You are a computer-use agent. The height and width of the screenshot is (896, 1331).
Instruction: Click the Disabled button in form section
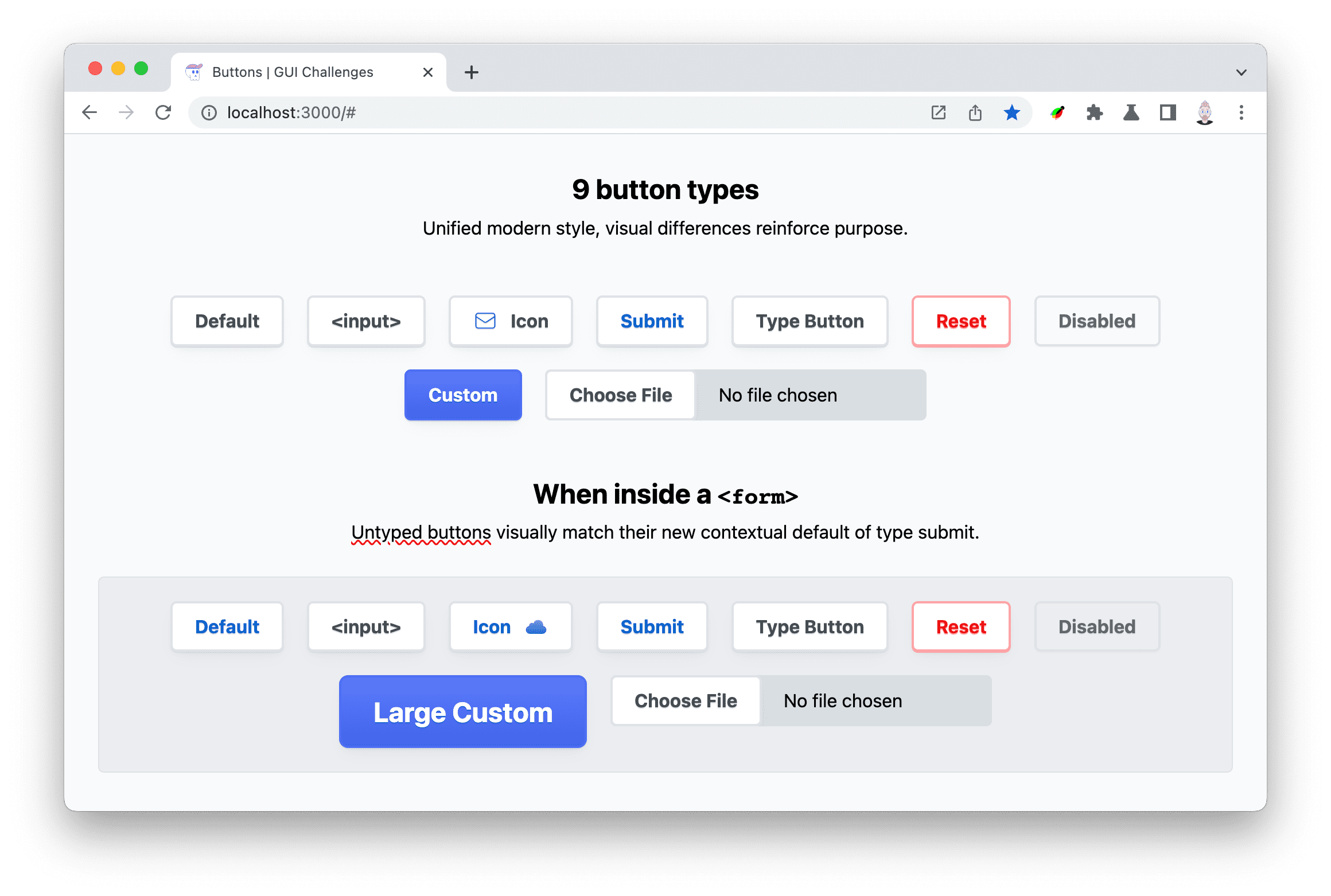click(x=1098, y=627)
